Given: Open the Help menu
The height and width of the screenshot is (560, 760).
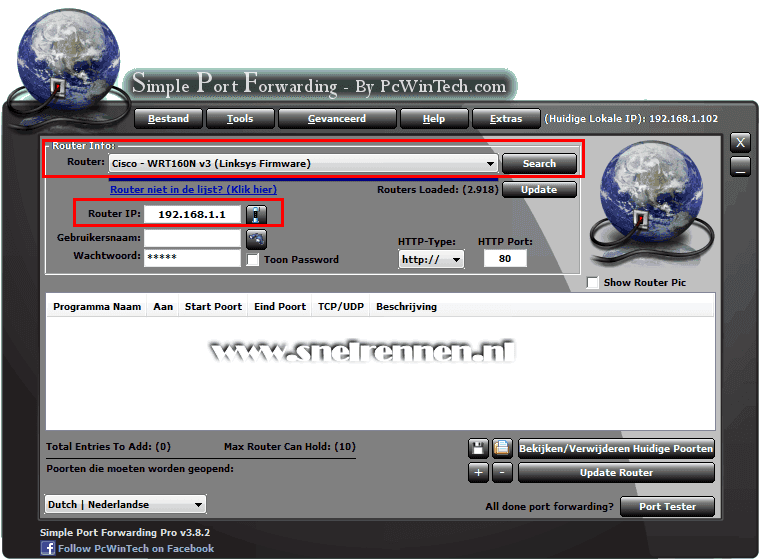Looking at the screenshot, I should click(434, 119).
